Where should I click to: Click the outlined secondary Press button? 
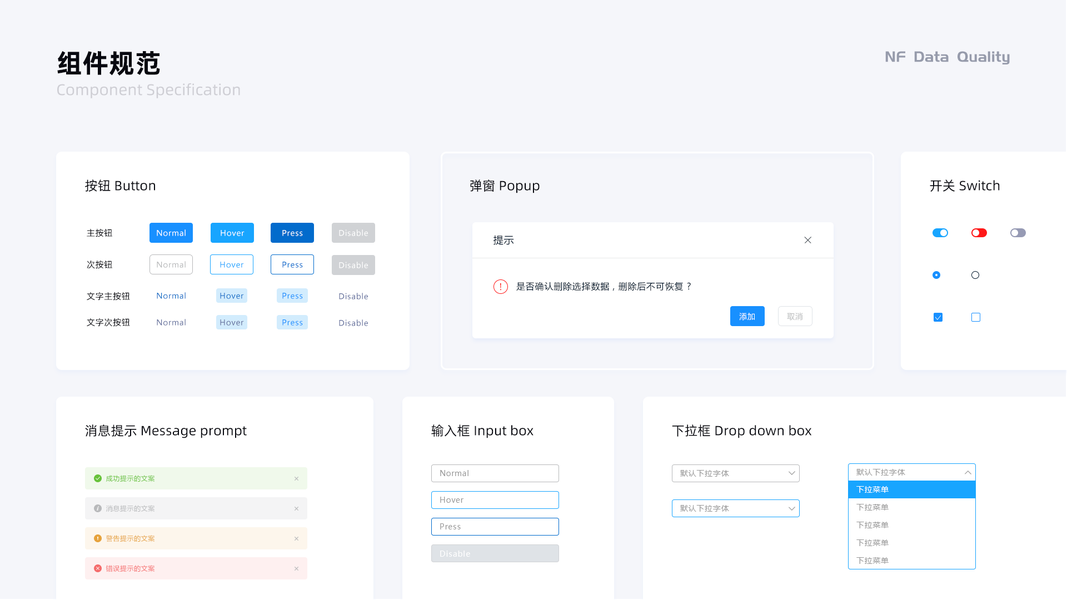pos(292,265)
